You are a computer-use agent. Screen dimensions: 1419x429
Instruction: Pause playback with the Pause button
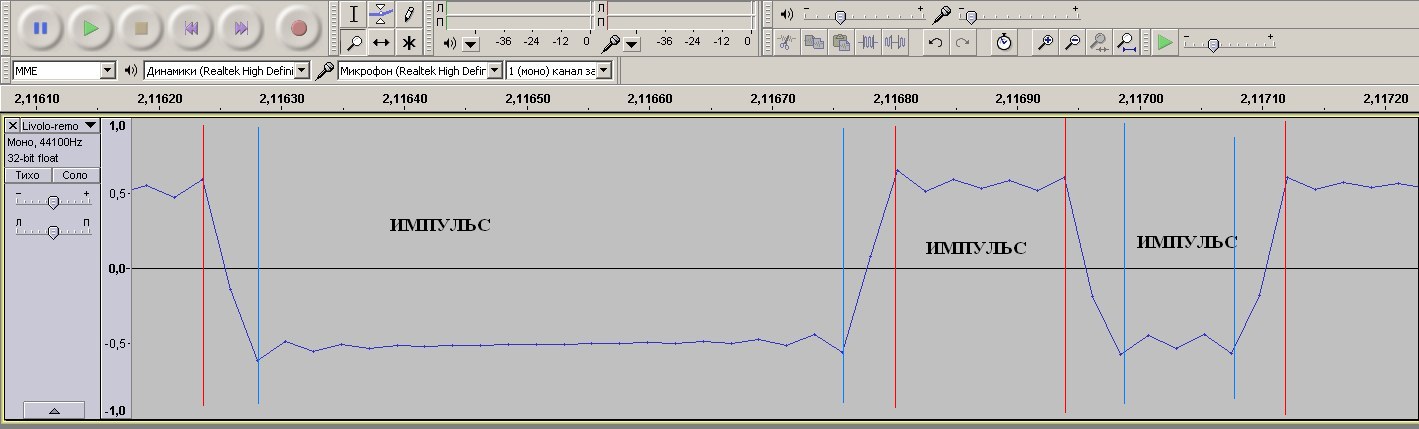pyautogui.click(x=40, y=28)
